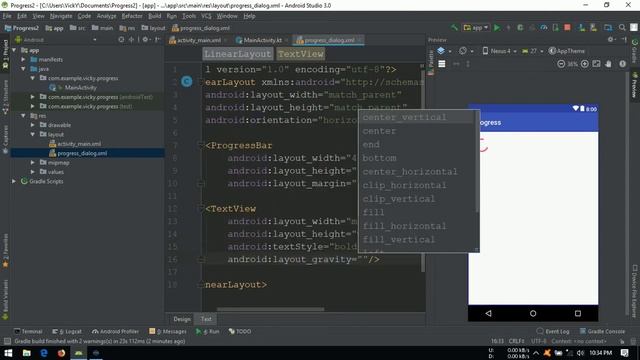Click the Project Structure icon in toolbar
The width and height of the screenshot is (640, 360).
click(608, 28)
